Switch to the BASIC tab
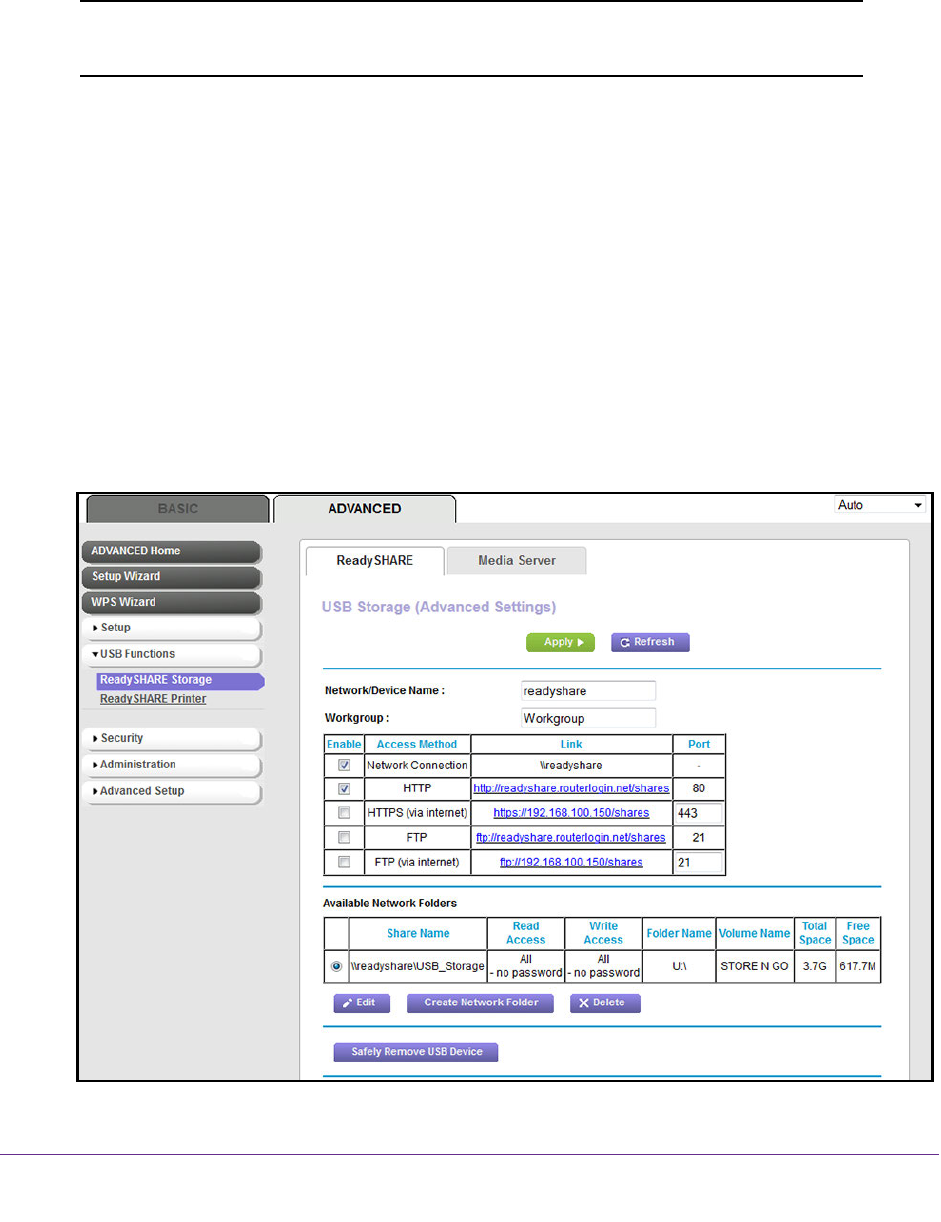 point(178,508)
